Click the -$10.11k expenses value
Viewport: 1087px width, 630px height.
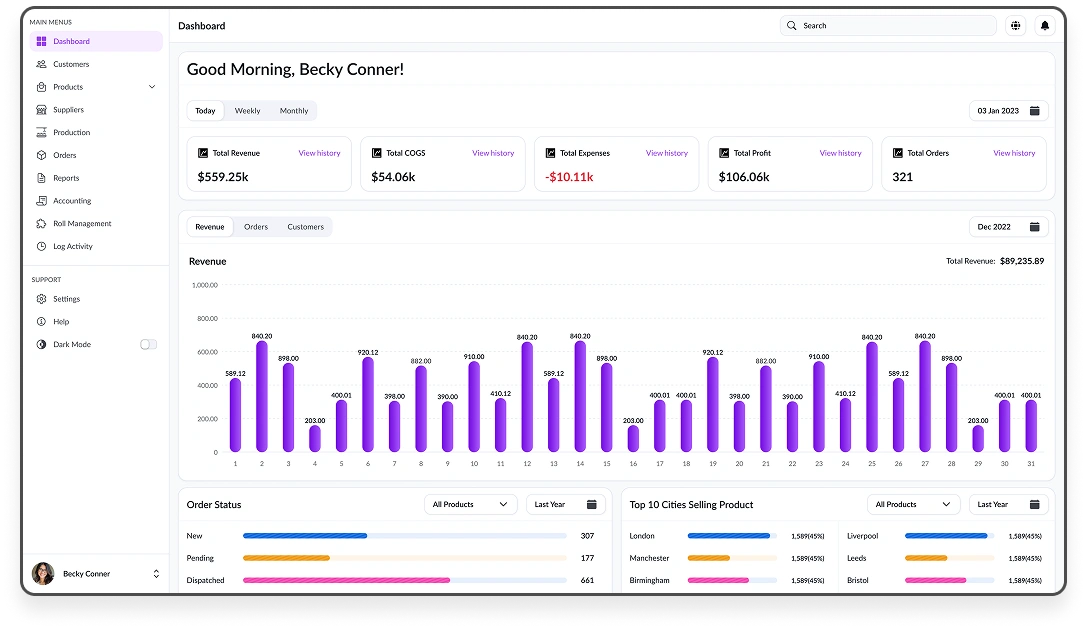tap(569, 177)
